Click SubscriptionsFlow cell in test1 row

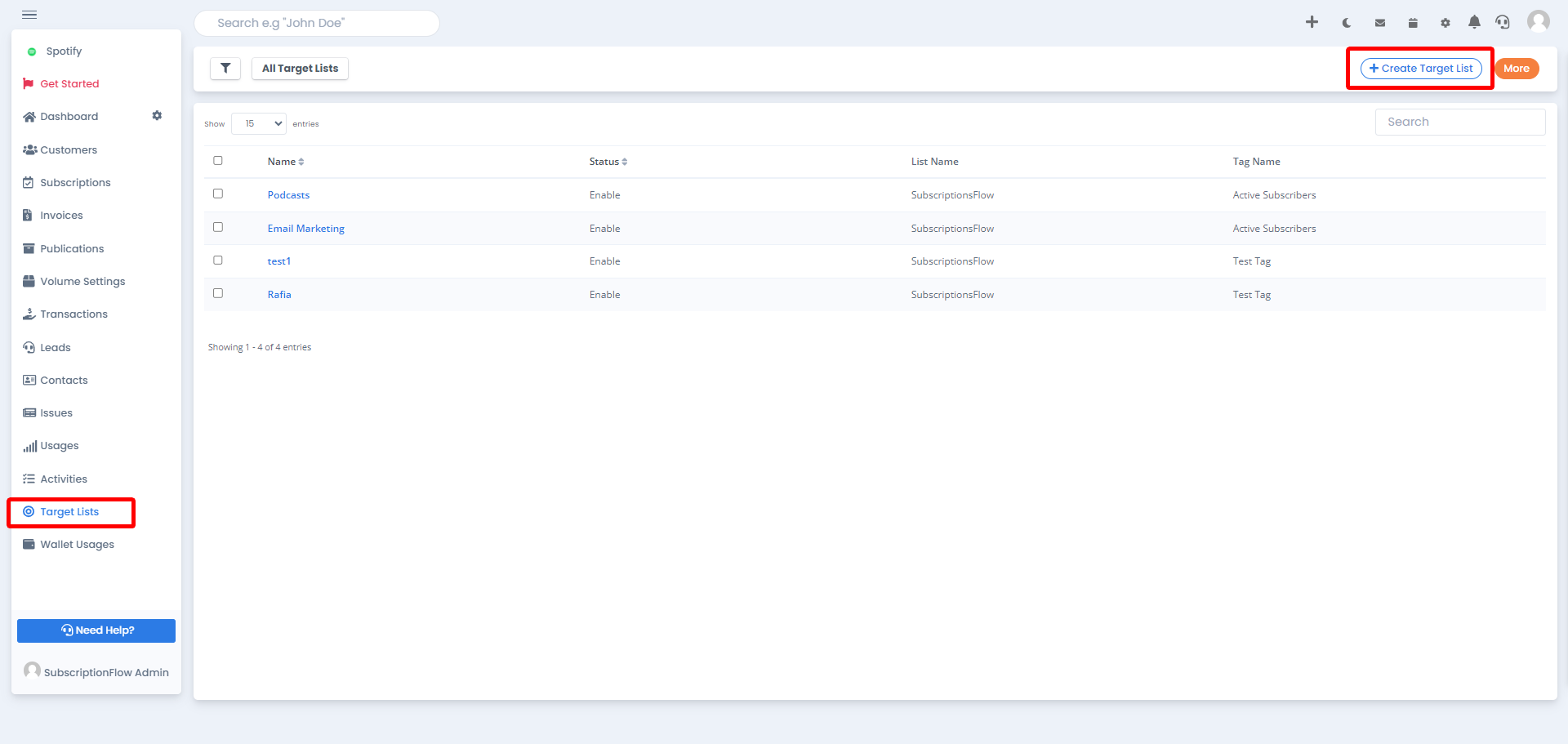[x=952, y=261]
